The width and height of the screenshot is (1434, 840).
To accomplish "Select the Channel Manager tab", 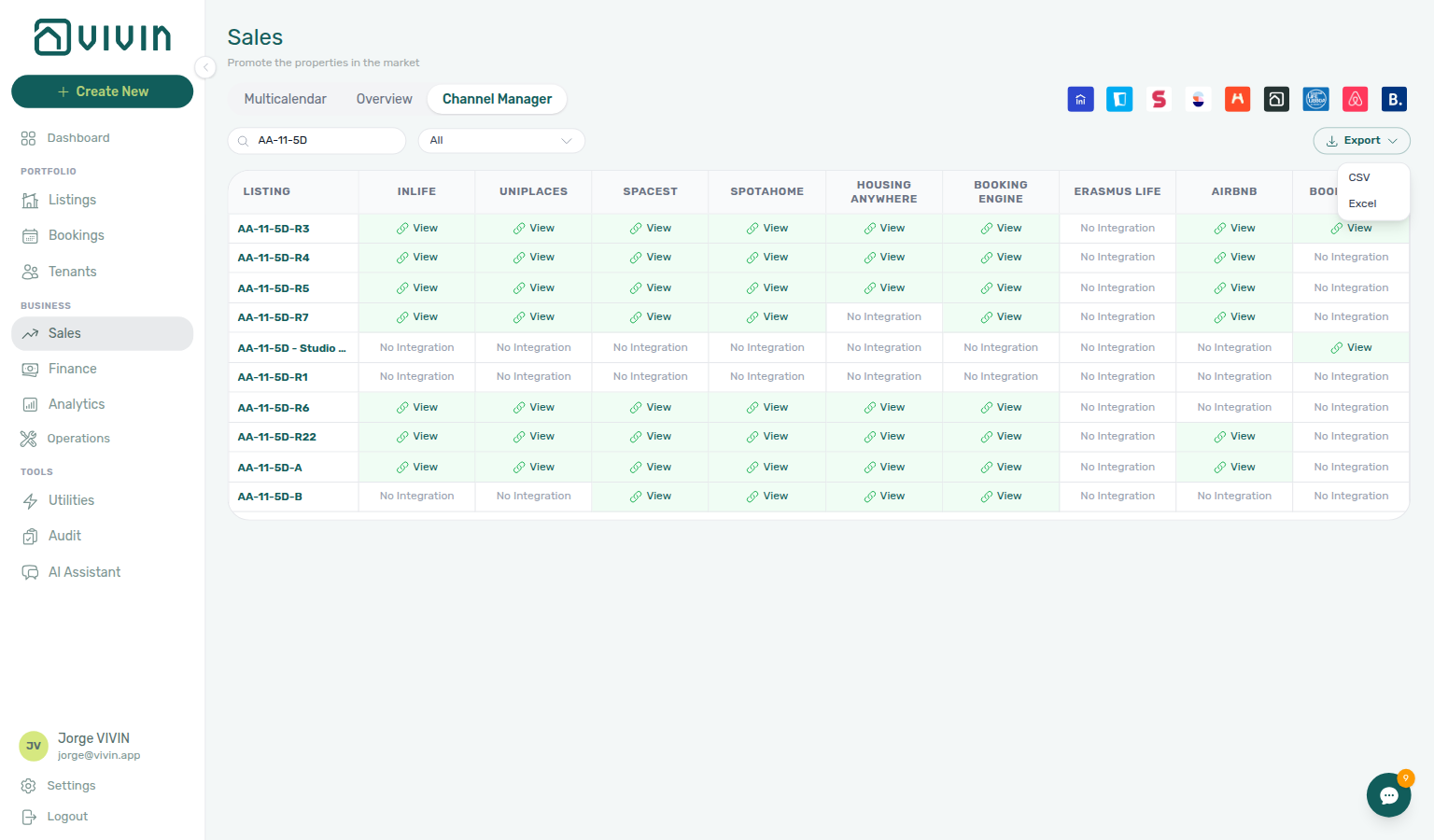I will [x=498, y=99].
